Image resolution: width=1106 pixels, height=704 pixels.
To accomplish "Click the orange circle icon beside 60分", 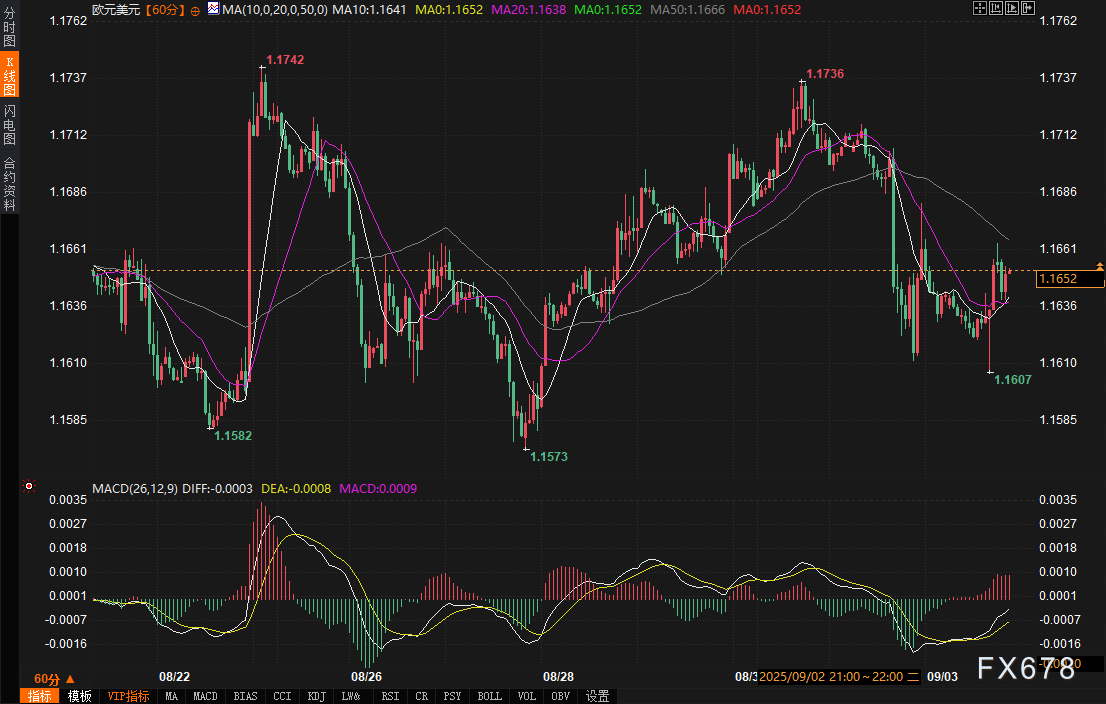I will [194, 9].
